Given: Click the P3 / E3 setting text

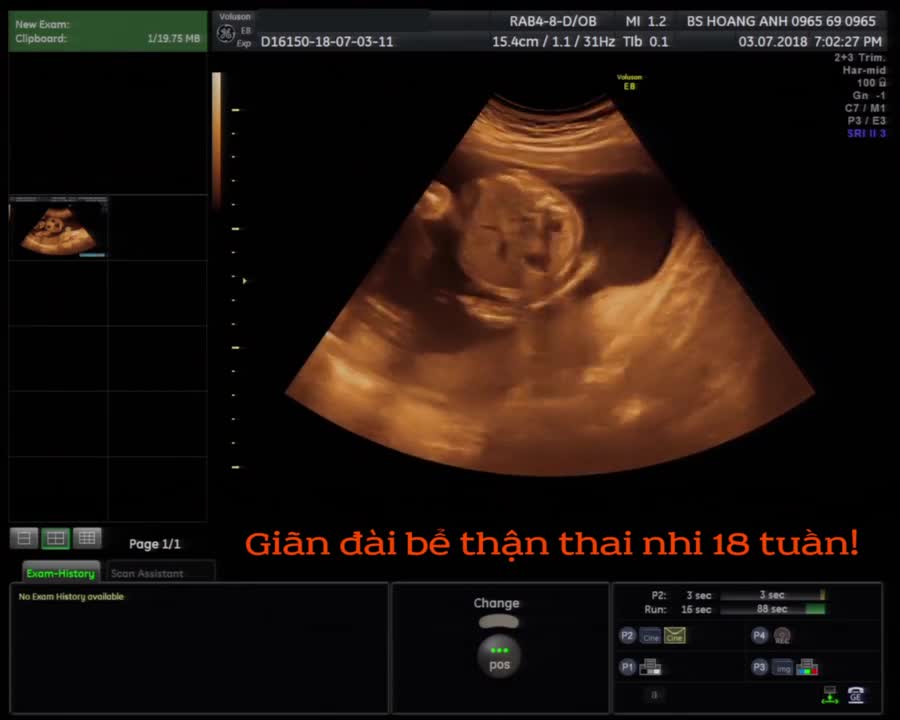Looking at the screenshot, I should pyautogui.click(x=866, y=121).
